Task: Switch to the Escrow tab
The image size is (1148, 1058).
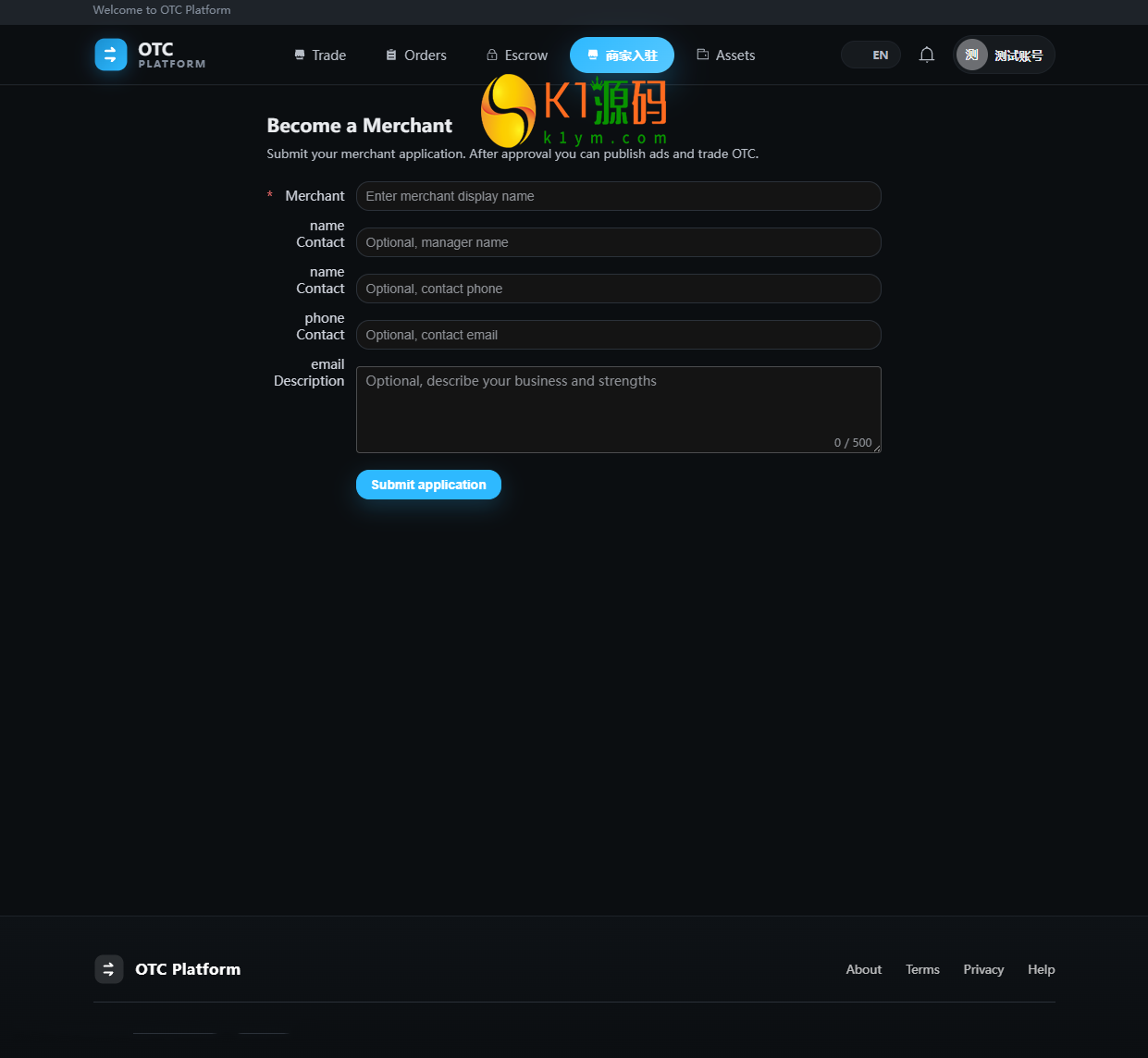Action: pos(517,55)
